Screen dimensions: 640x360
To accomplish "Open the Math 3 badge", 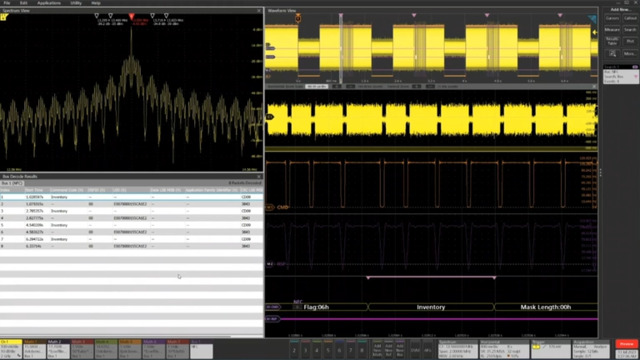I will [82, 349].
